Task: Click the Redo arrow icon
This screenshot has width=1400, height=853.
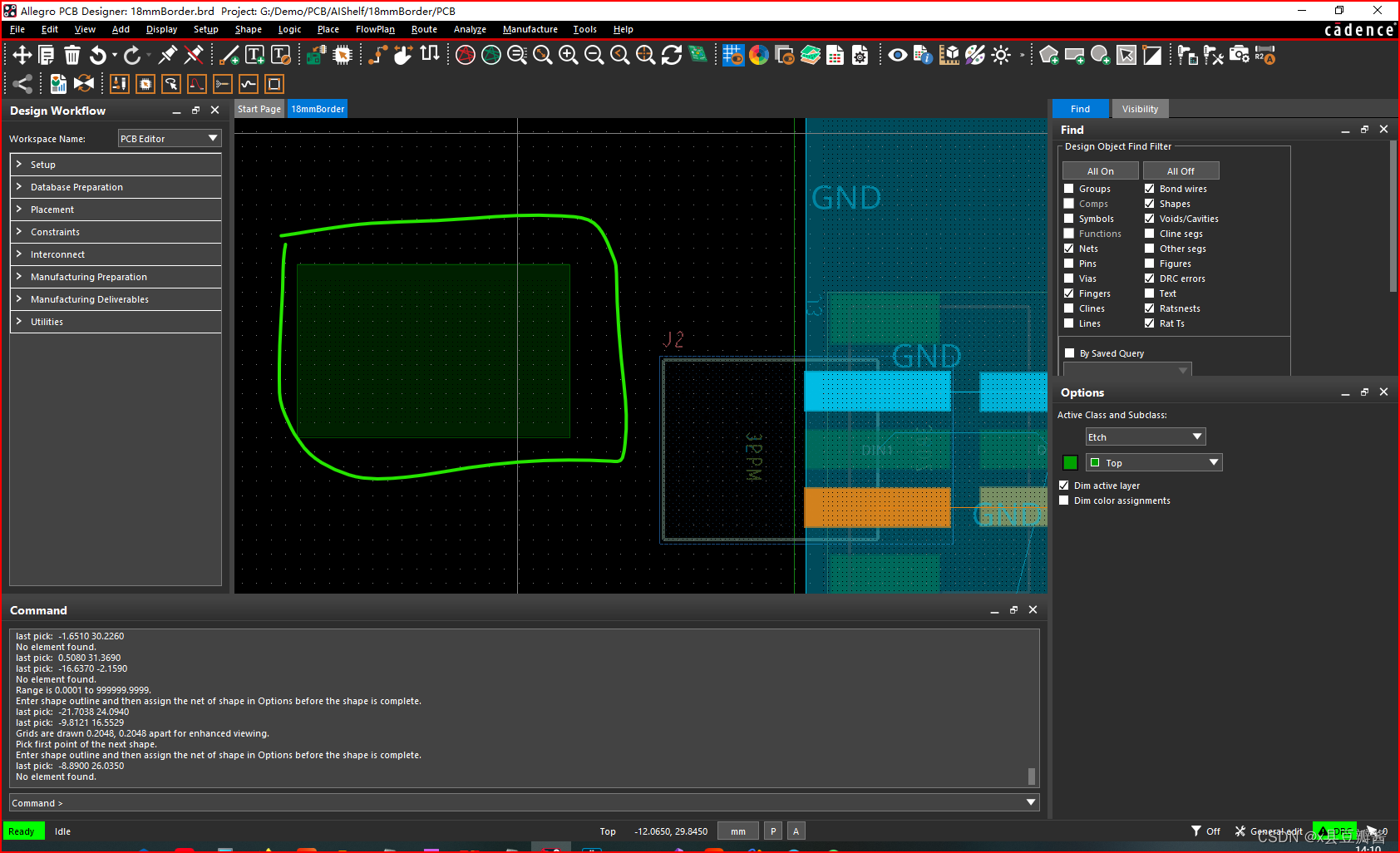Action: pos(132,55)
